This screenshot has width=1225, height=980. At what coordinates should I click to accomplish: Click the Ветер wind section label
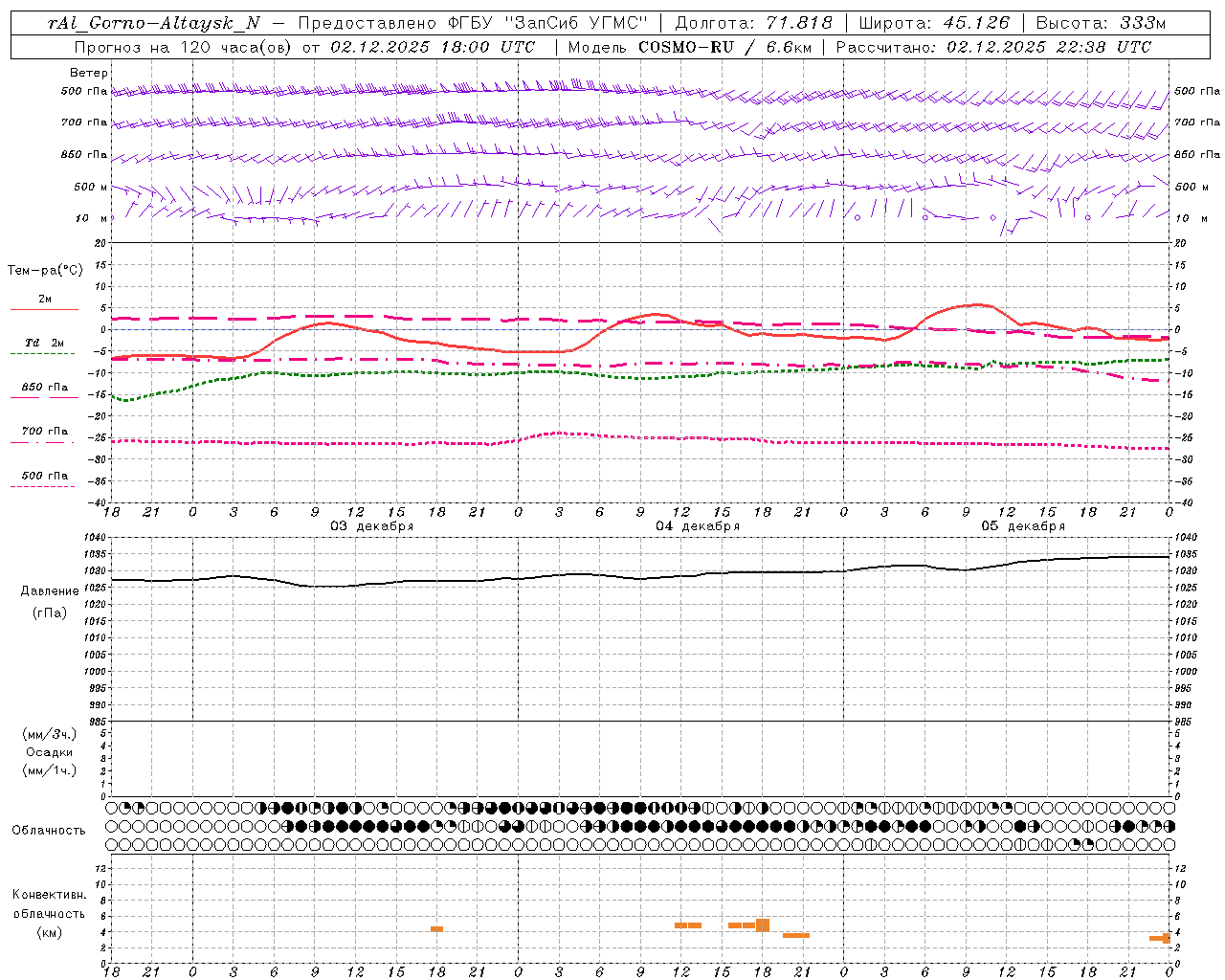click(89, 73)
